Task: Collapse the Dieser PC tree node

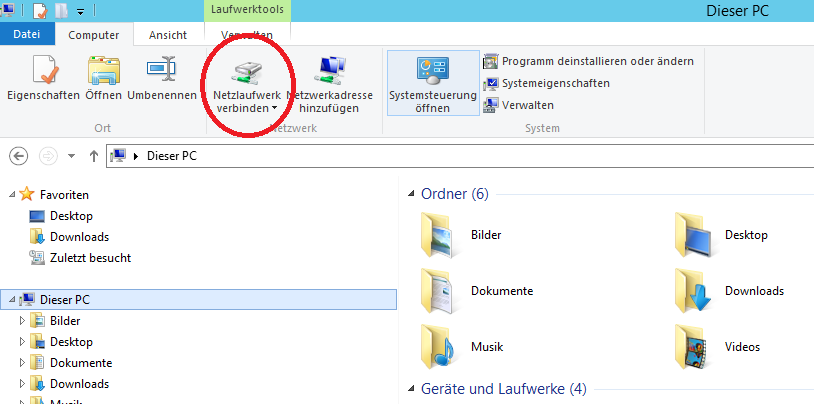Action: click(9, 299)
